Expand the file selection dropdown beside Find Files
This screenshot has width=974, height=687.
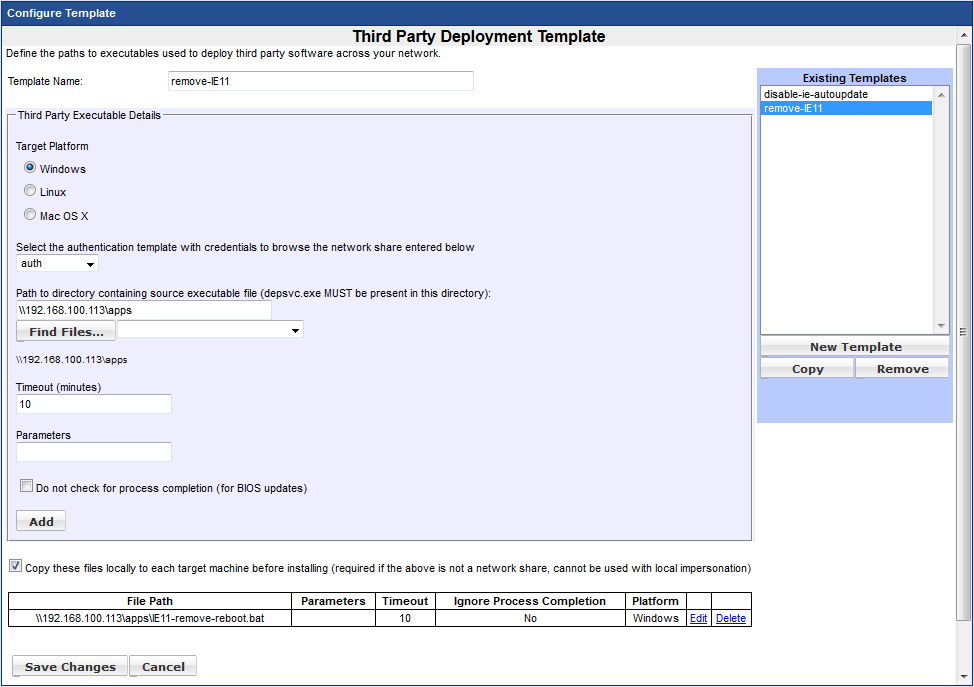(x=210, y=329)
